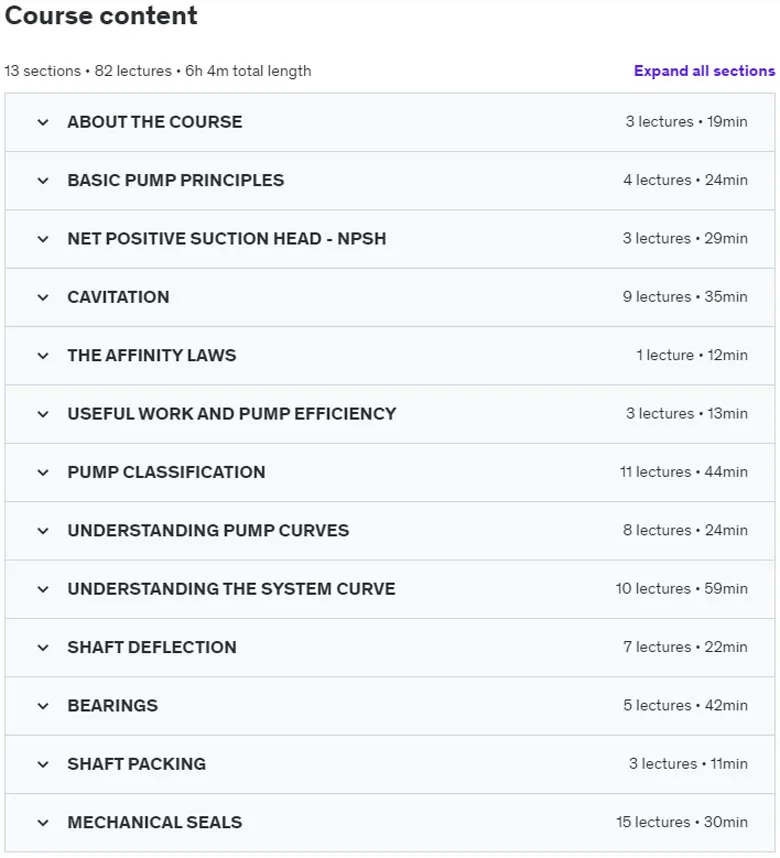Select the SHAFT DEFLECTION section title
This screenshot has height=858, width=780.
pos(152,647)
